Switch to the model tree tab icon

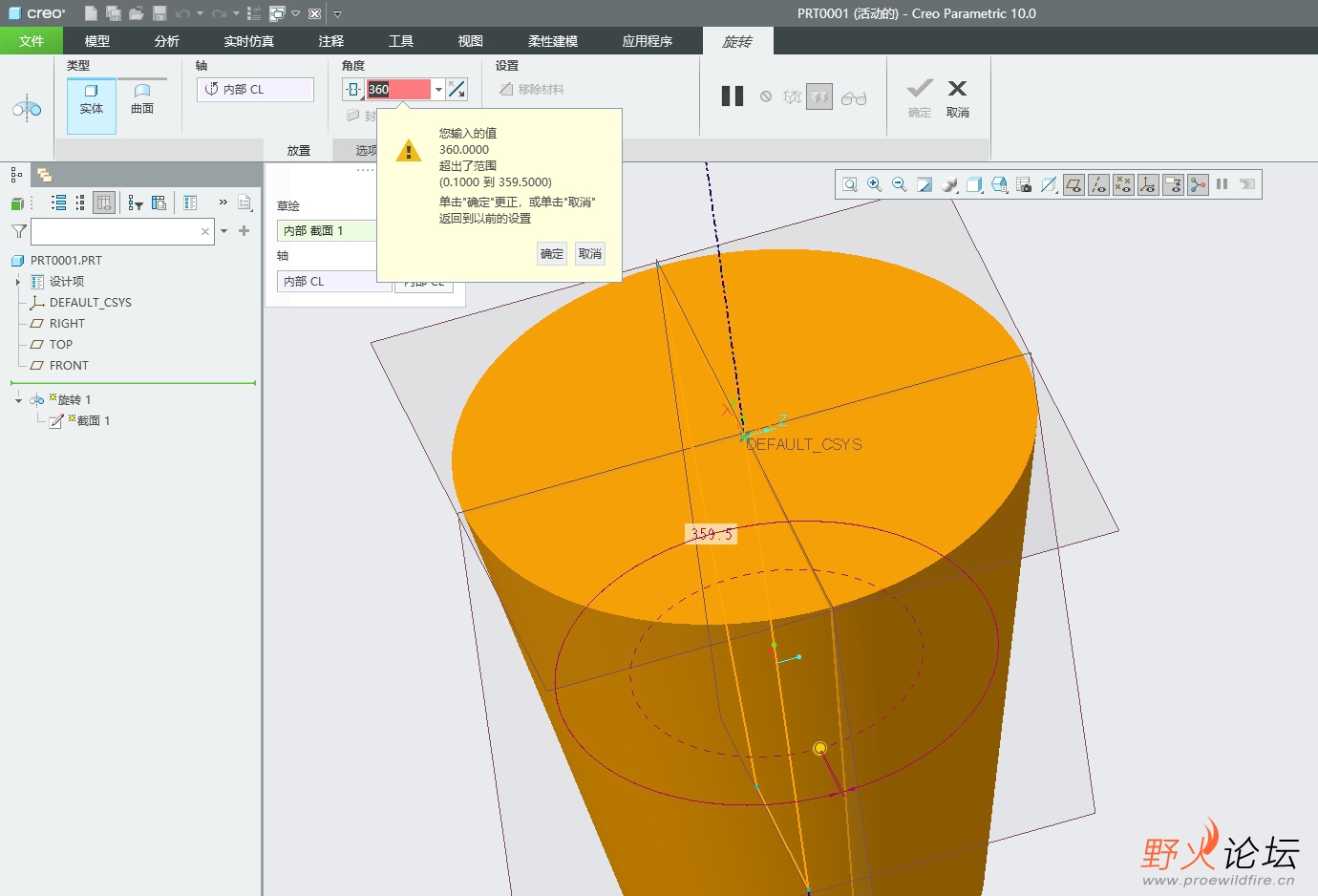coord(16,174)
